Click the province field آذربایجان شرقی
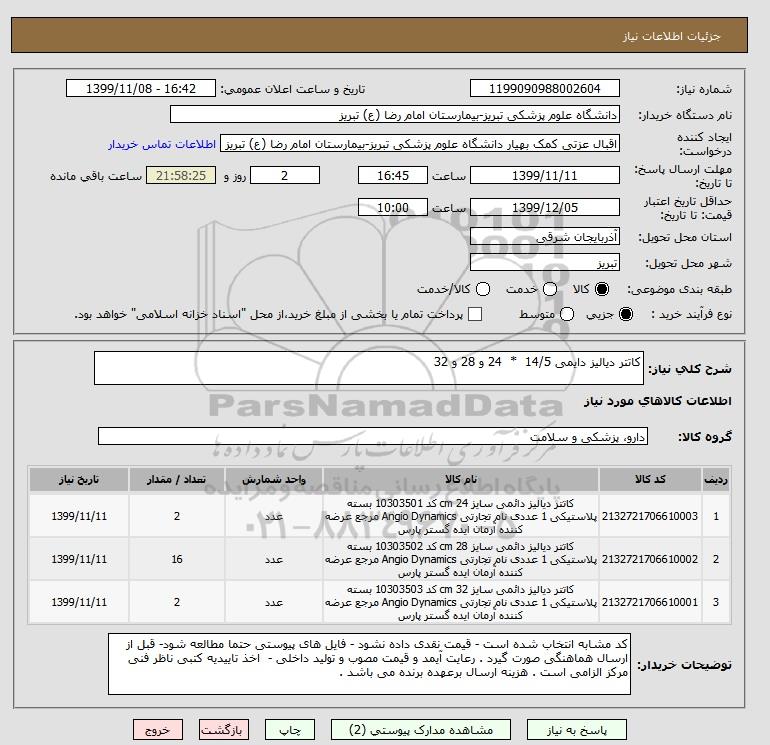770x745 pixels. (545, 237)
